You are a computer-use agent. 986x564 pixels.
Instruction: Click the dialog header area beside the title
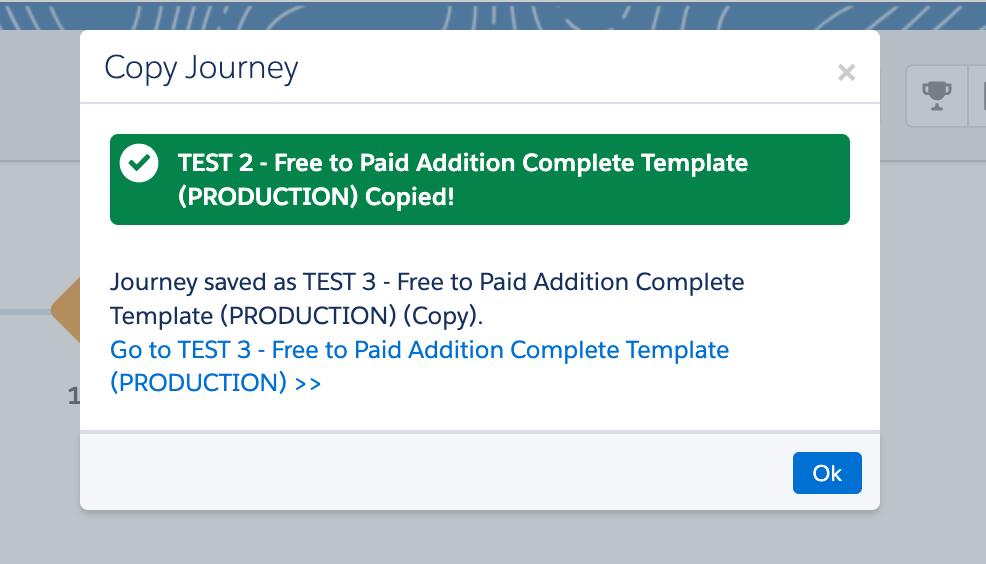click(x=560, y=68)
